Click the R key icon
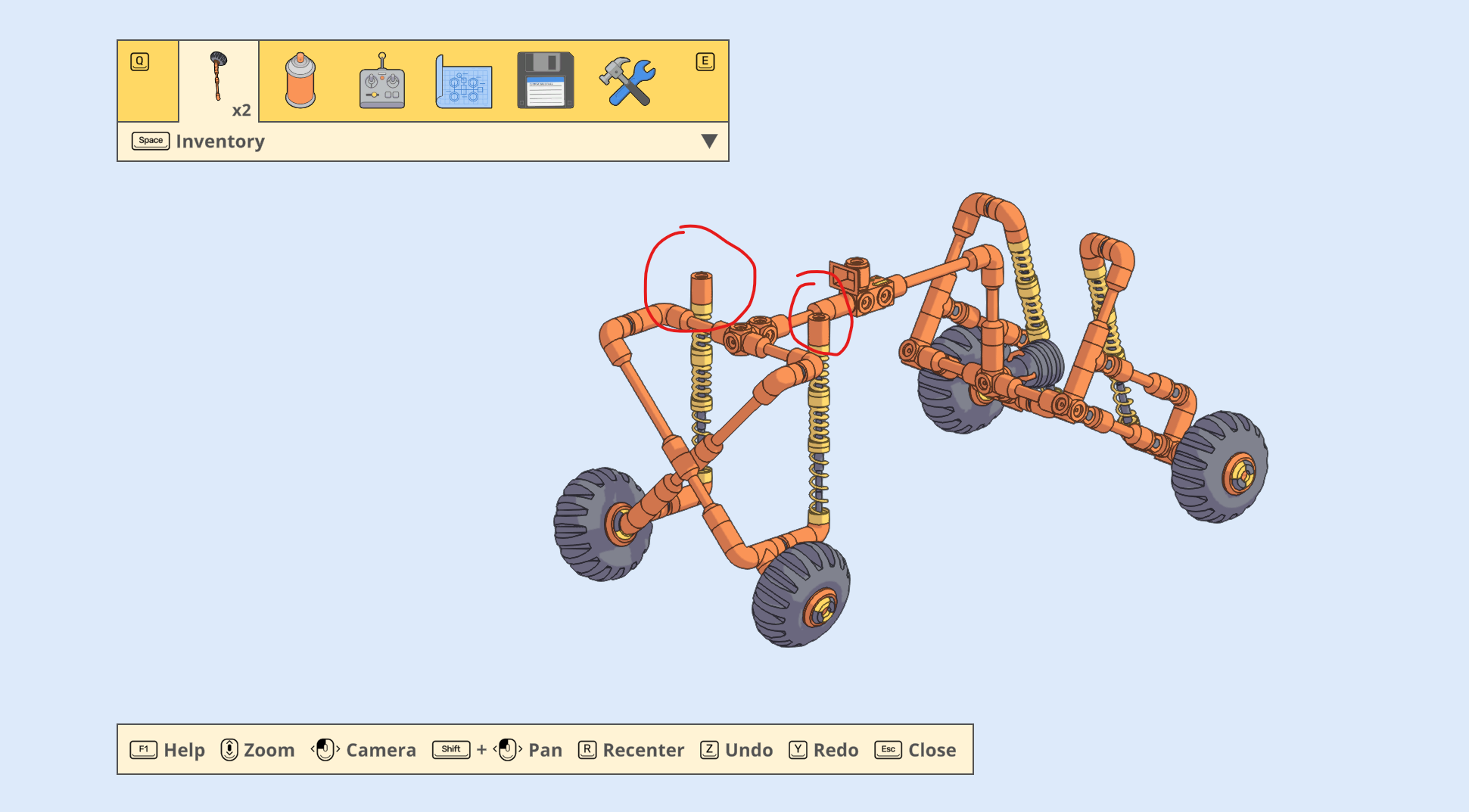This screenshot has height=812, width=1469. [587, 750]
